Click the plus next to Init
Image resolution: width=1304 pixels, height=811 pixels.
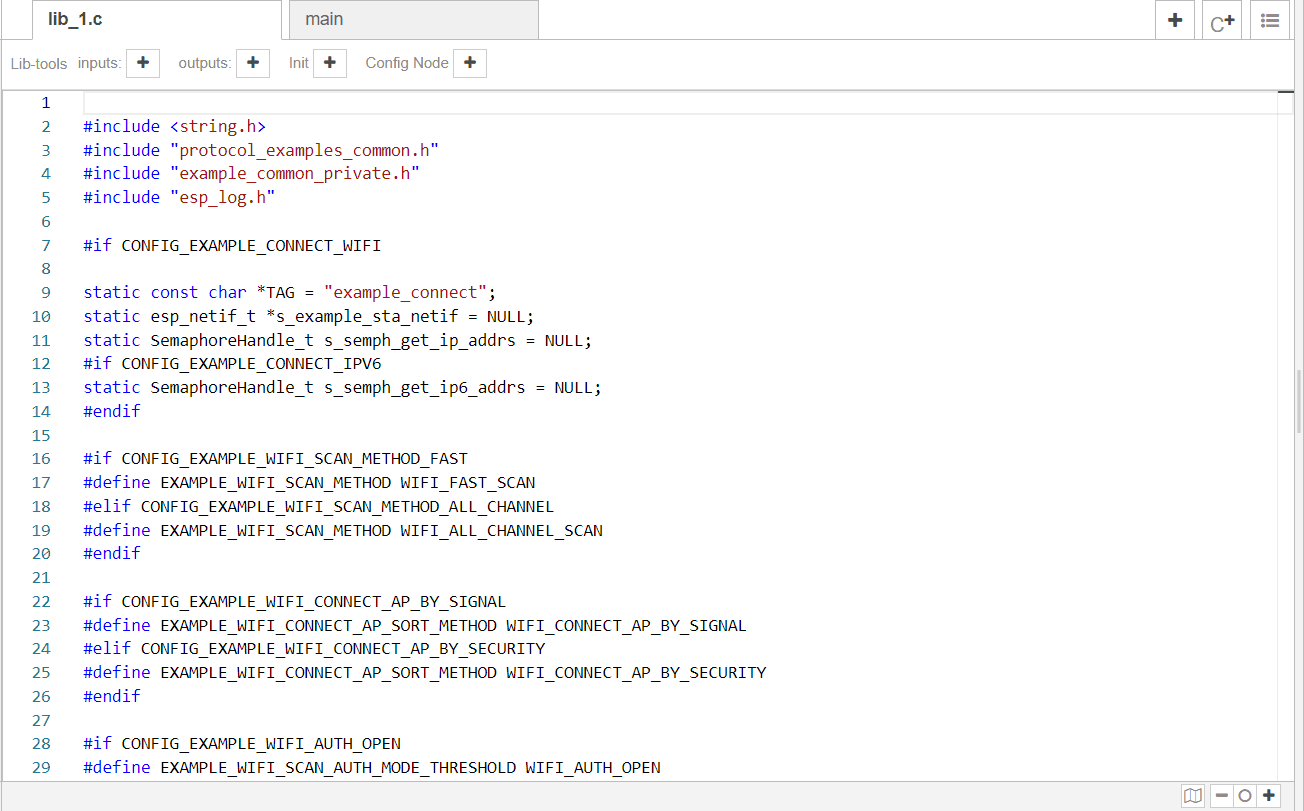(x=330, y=63)
